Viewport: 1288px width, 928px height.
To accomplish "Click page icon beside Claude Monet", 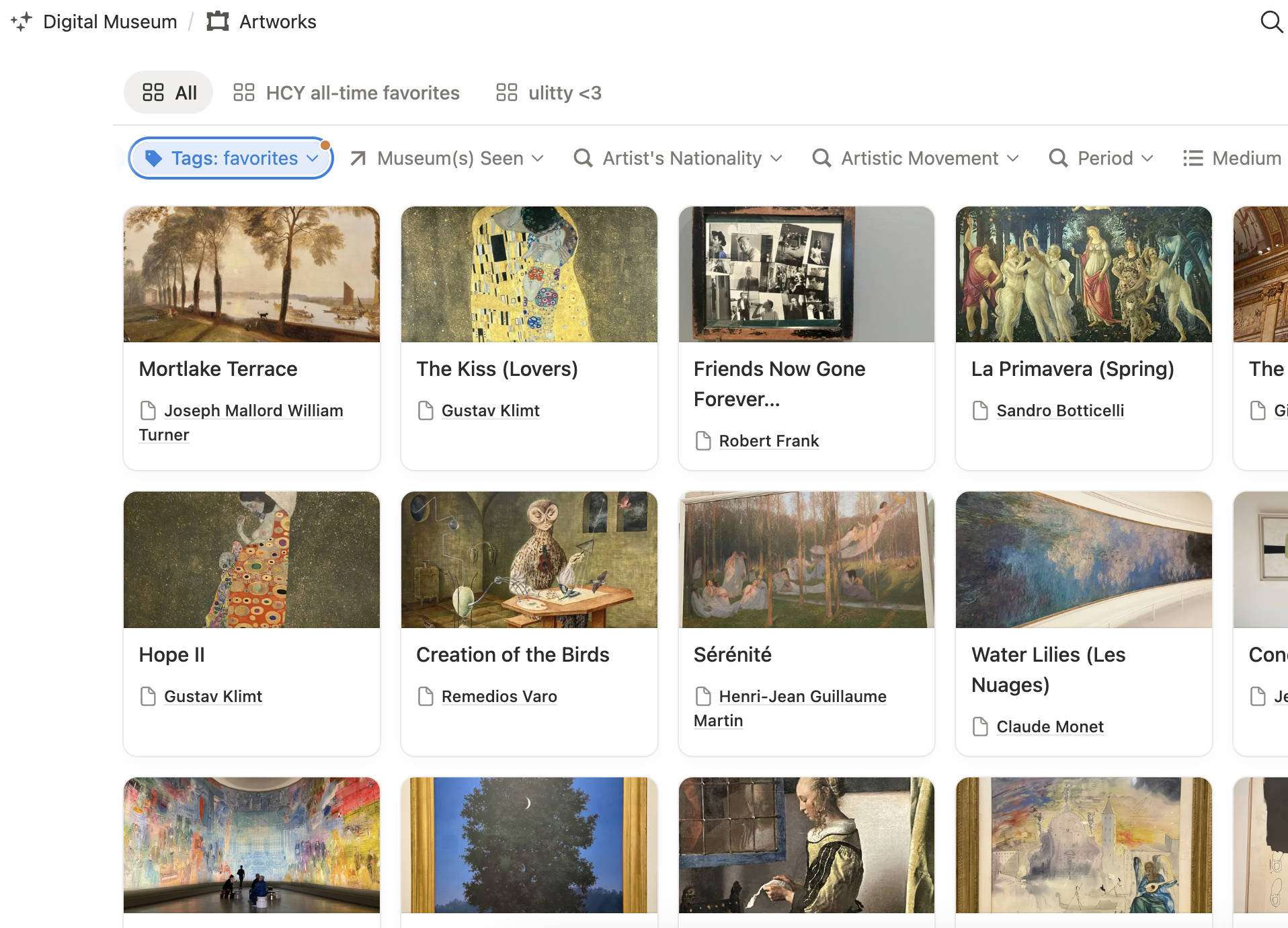I will click(x=981, y=726).
